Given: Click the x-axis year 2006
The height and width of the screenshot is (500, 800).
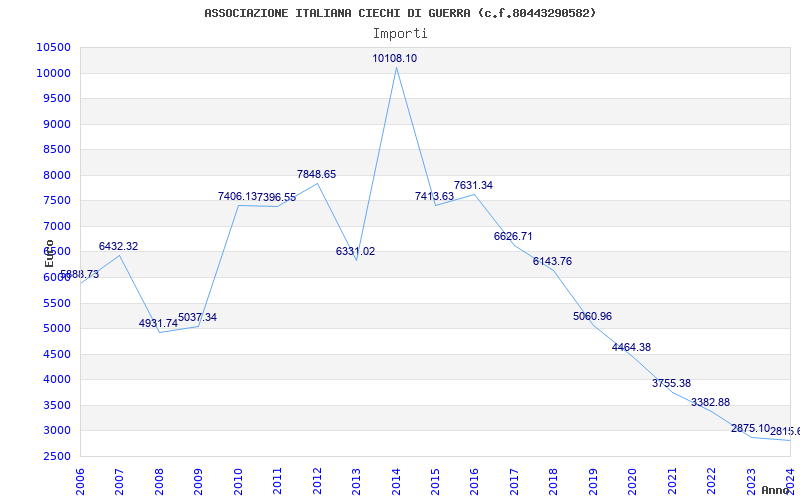Looking at the screenshot, I should [80, 481].
